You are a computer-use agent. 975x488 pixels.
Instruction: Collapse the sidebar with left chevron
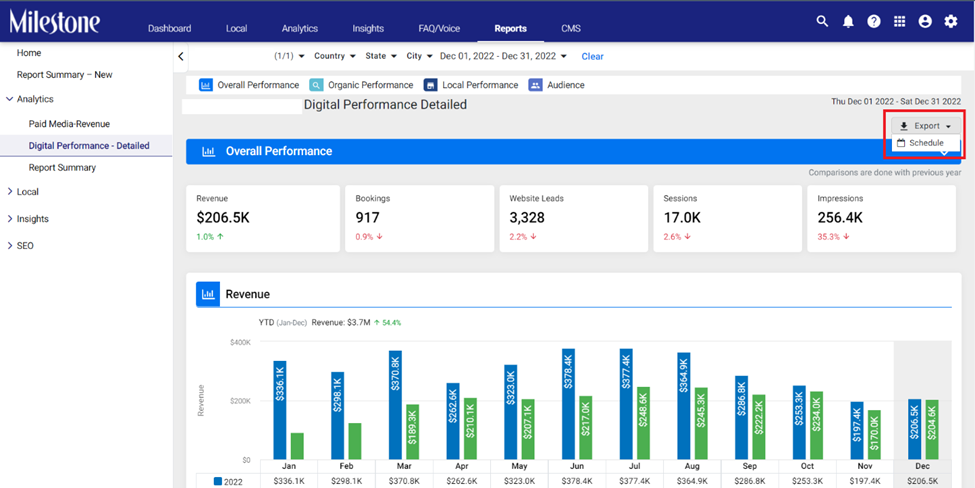point(181,57)
